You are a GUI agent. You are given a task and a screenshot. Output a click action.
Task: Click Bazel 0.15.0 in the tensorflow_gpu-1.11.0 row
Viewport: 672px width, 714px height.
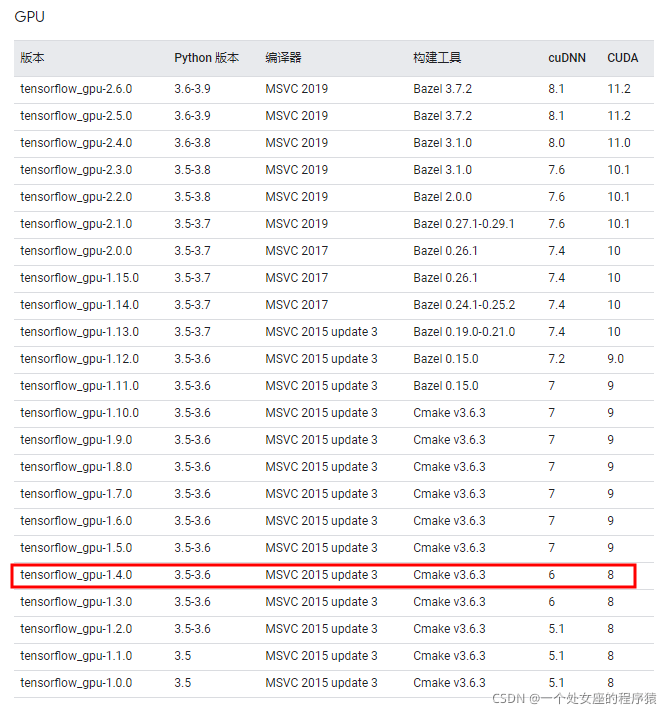pos(446,386)
